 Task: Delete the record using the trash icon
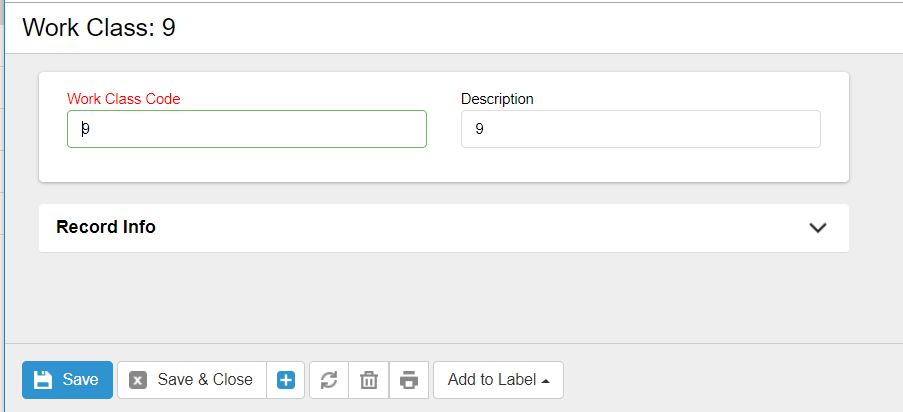coord(369,380)
